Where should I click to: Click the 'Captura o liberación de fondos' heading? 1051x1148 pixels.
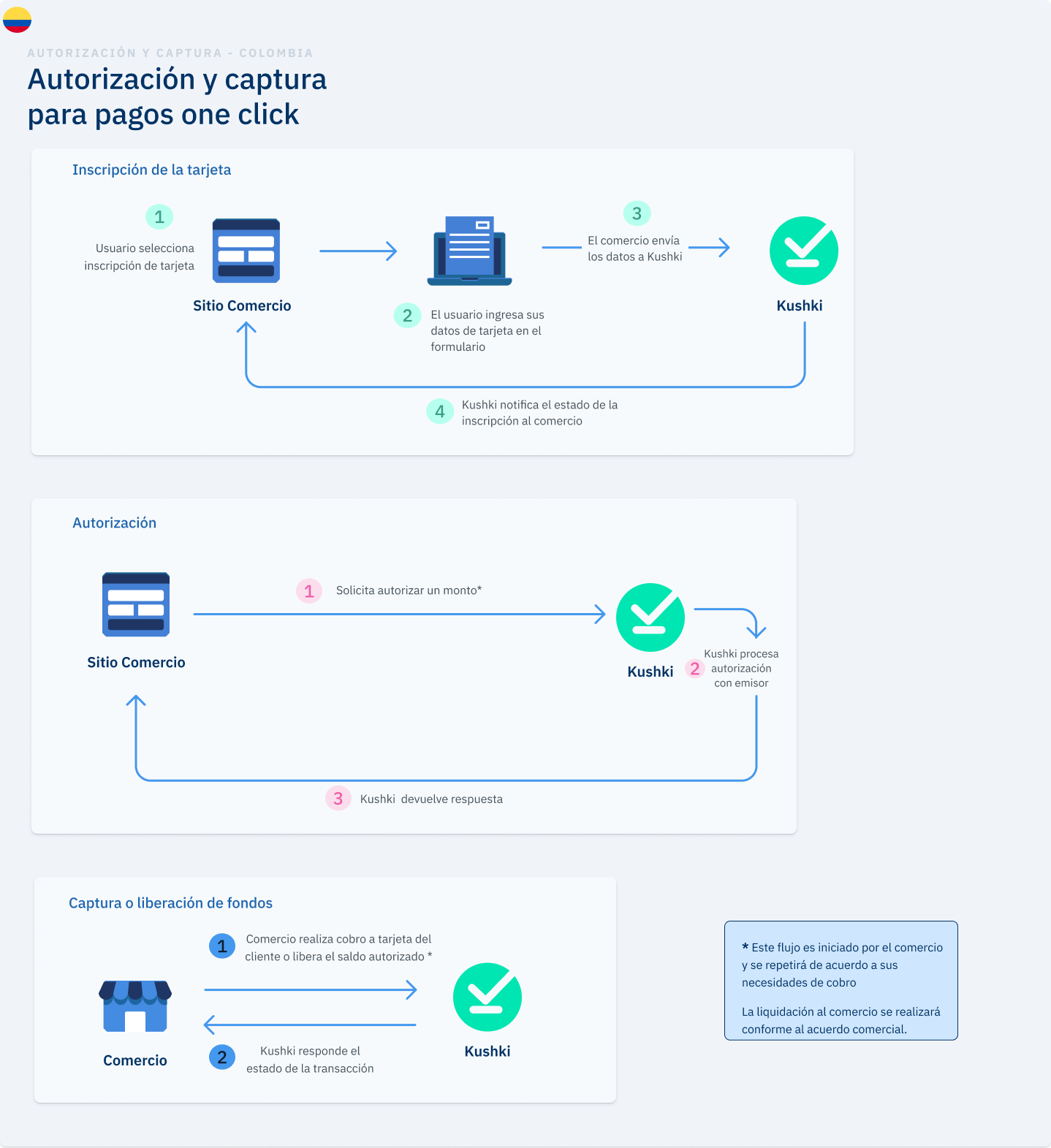pos(170,903)
